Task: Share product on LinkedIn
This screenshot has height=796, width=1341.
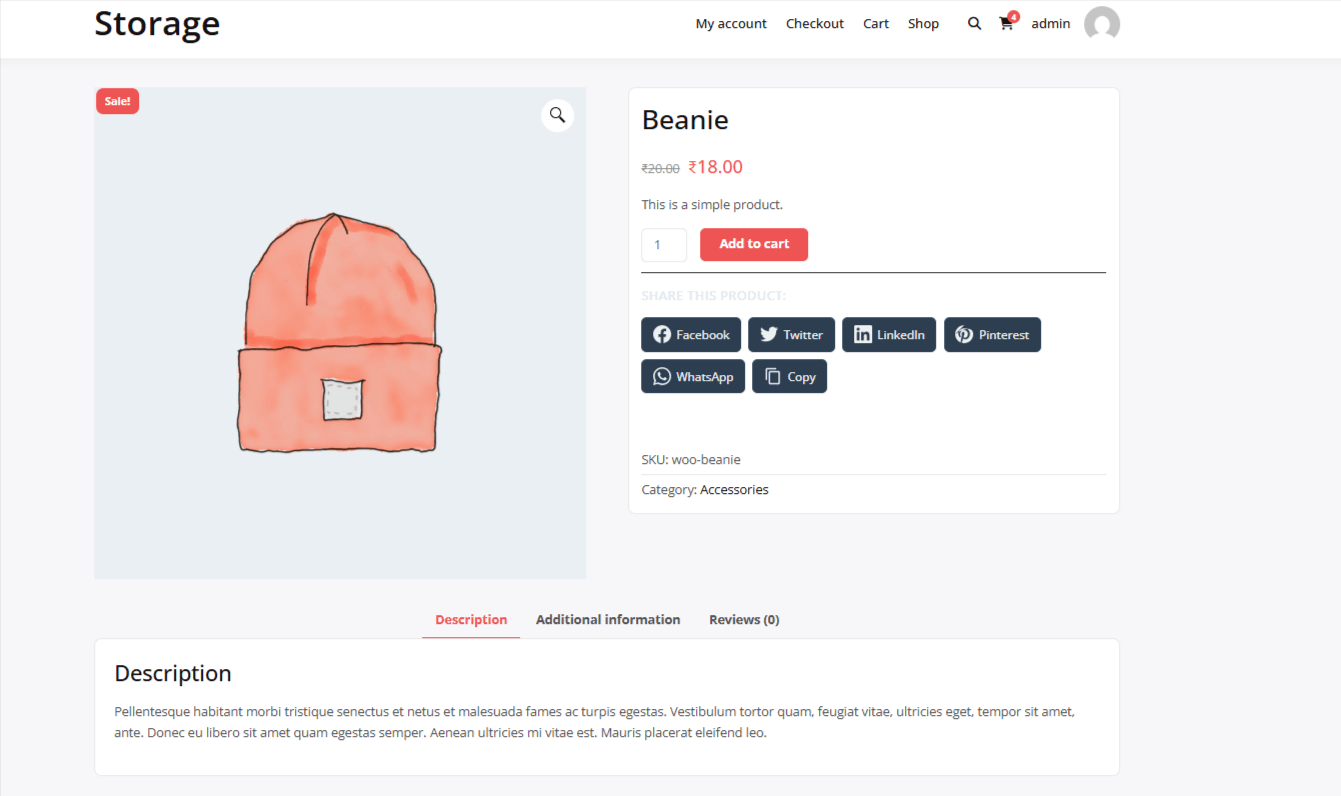Action: tap(889, 335)
